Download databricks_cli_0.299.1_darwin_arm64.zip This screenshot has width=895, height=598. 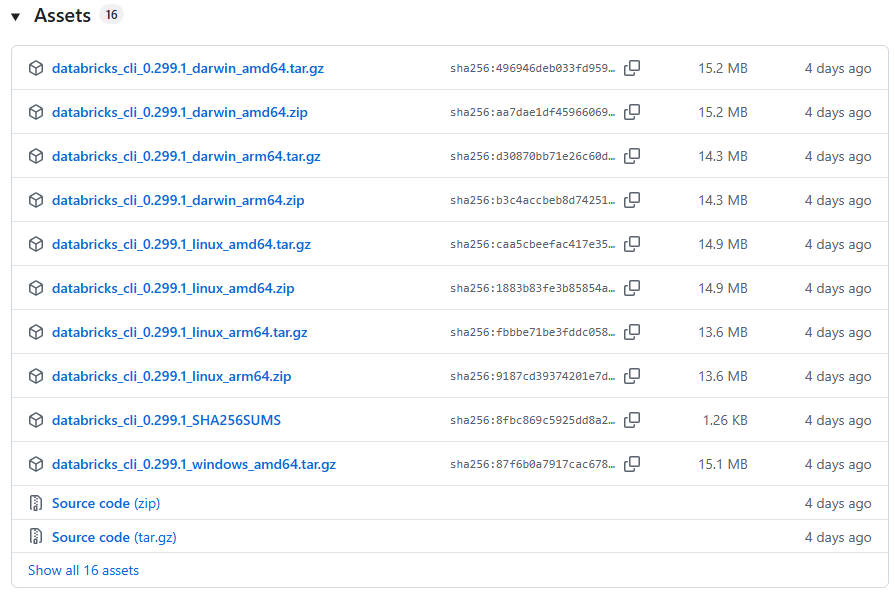(x=178, y=200)
